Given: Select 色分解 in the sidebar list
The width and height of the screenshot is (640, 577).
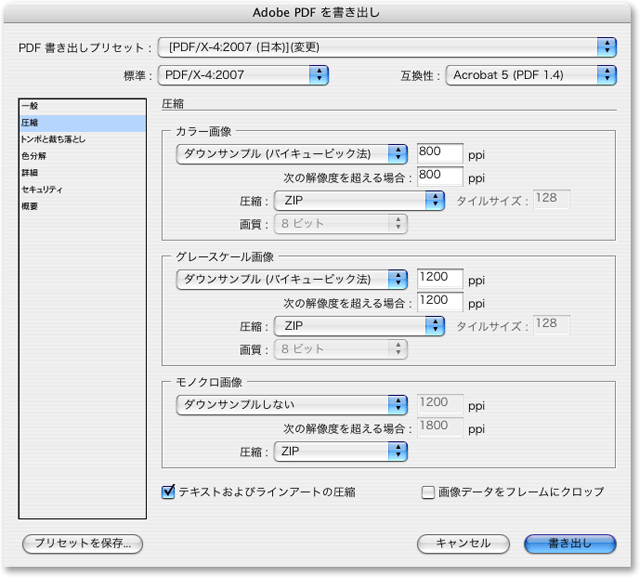Looking at the screenshot, I should pos(34,156).
